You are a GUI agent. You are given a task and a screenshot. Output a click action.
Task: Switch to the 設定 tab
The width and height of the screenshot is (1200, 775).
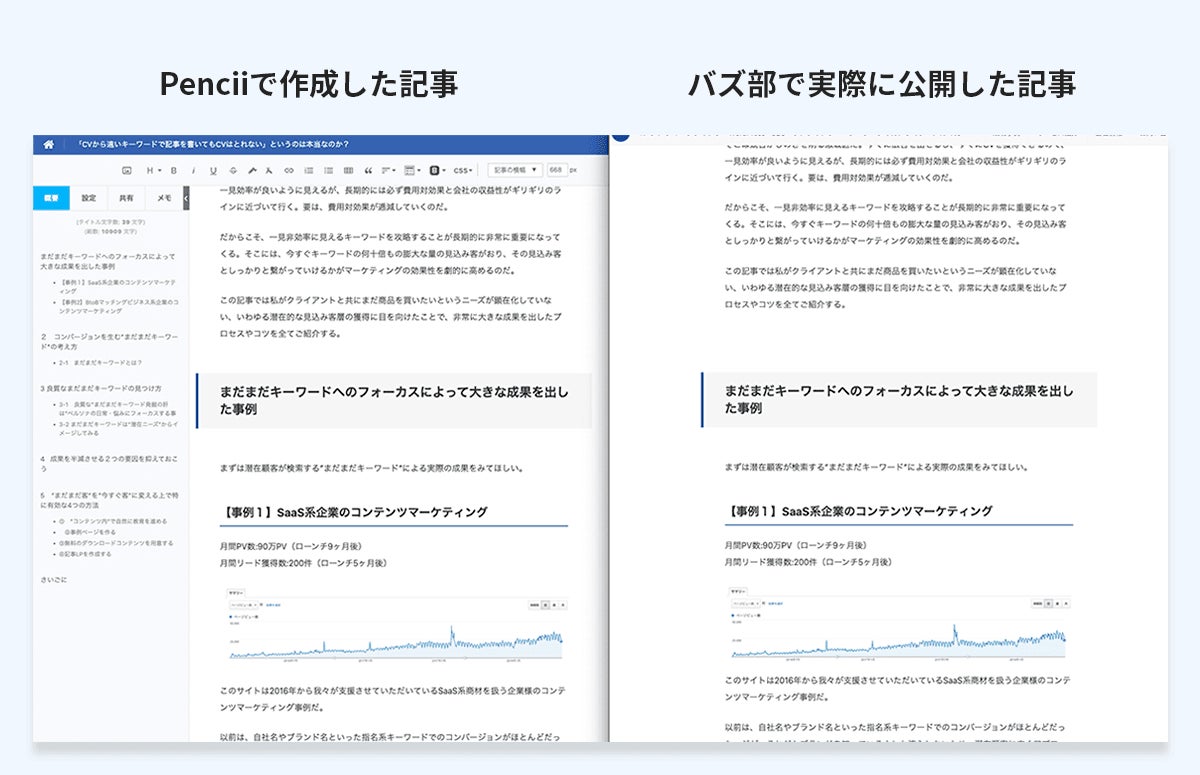click(89, 198)
